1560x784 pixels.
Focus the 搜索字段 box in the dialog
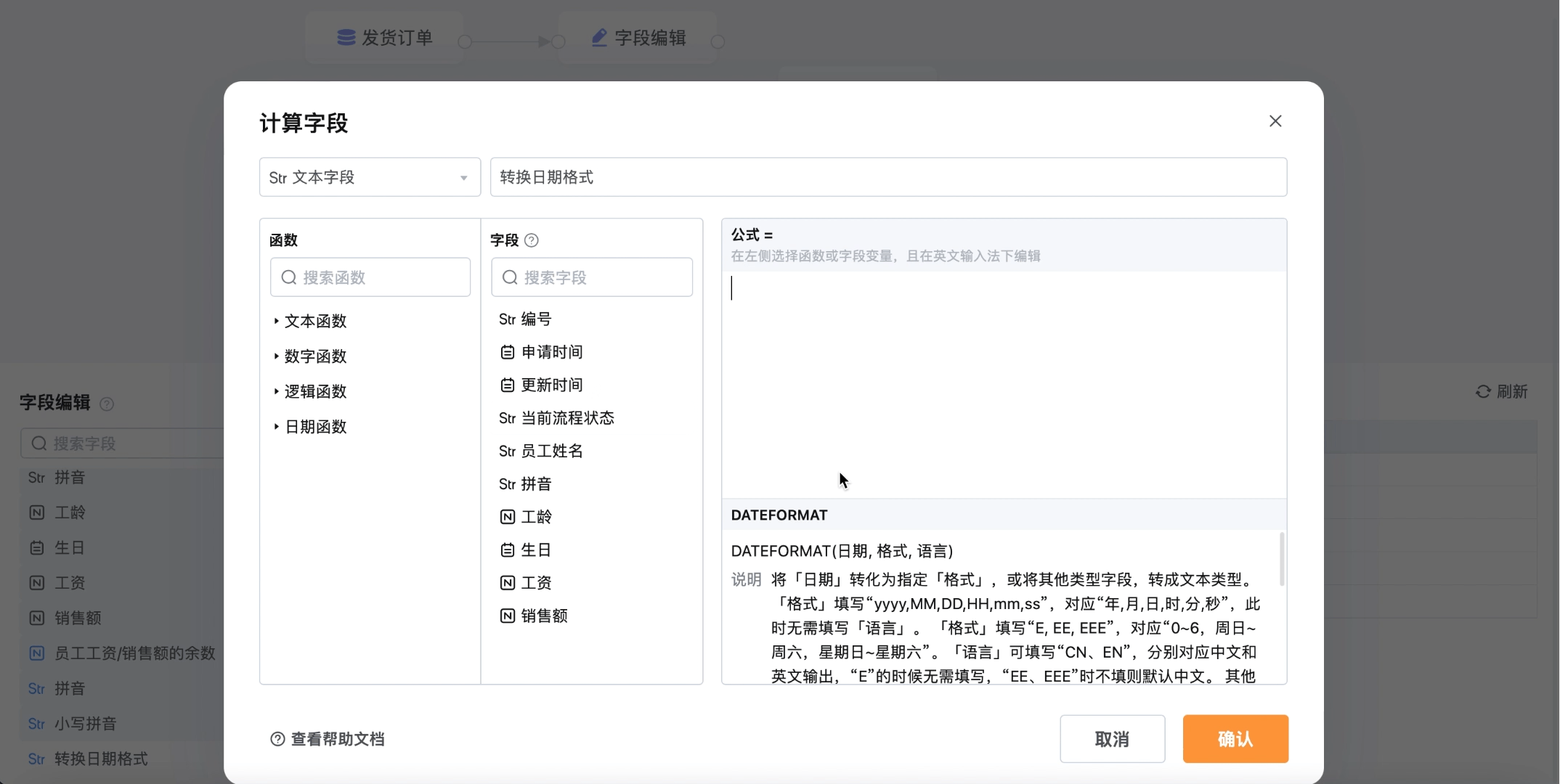pyautogui.click(x=592, y=277)
